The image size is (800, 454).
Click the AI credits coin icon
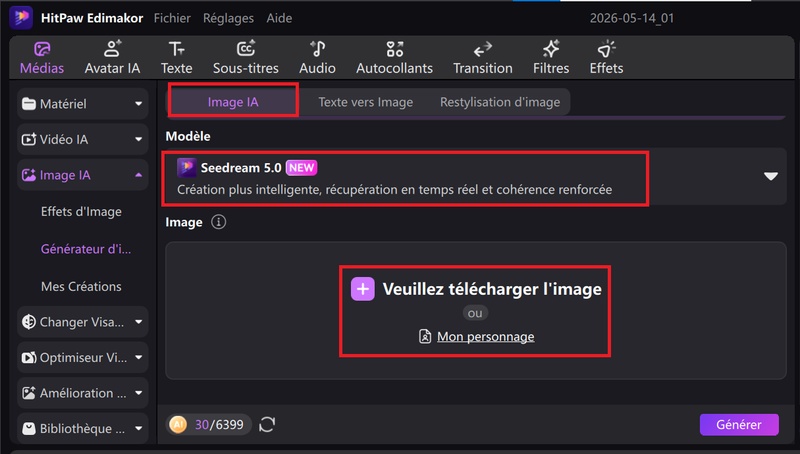click(x=178, y=424)
